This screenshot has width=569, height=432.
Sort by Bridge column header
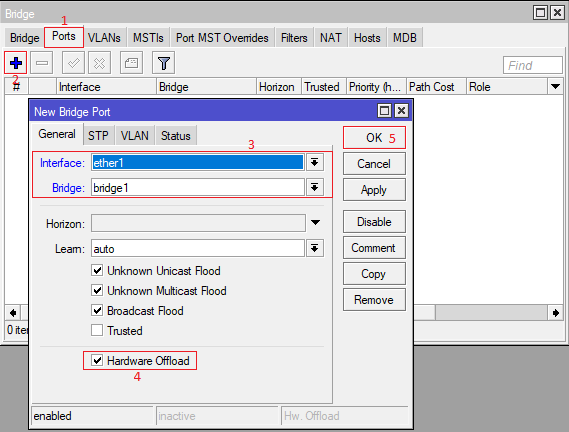[x=206, y=87]
